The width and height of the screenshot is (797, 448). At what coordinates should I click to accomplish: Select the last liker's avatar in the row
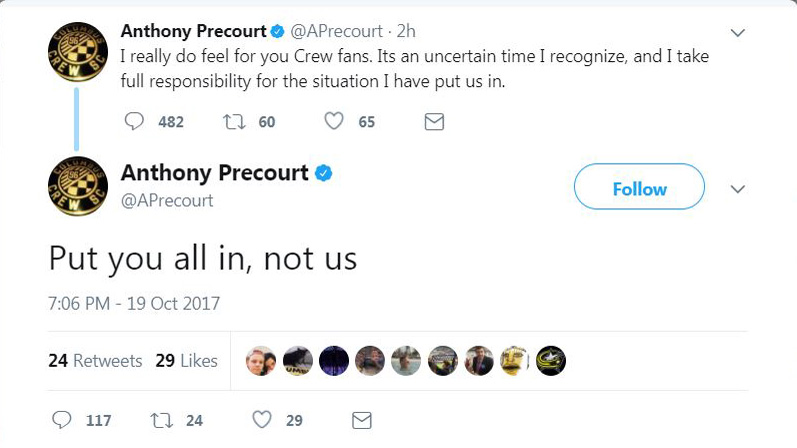click(x=551, y=361)
